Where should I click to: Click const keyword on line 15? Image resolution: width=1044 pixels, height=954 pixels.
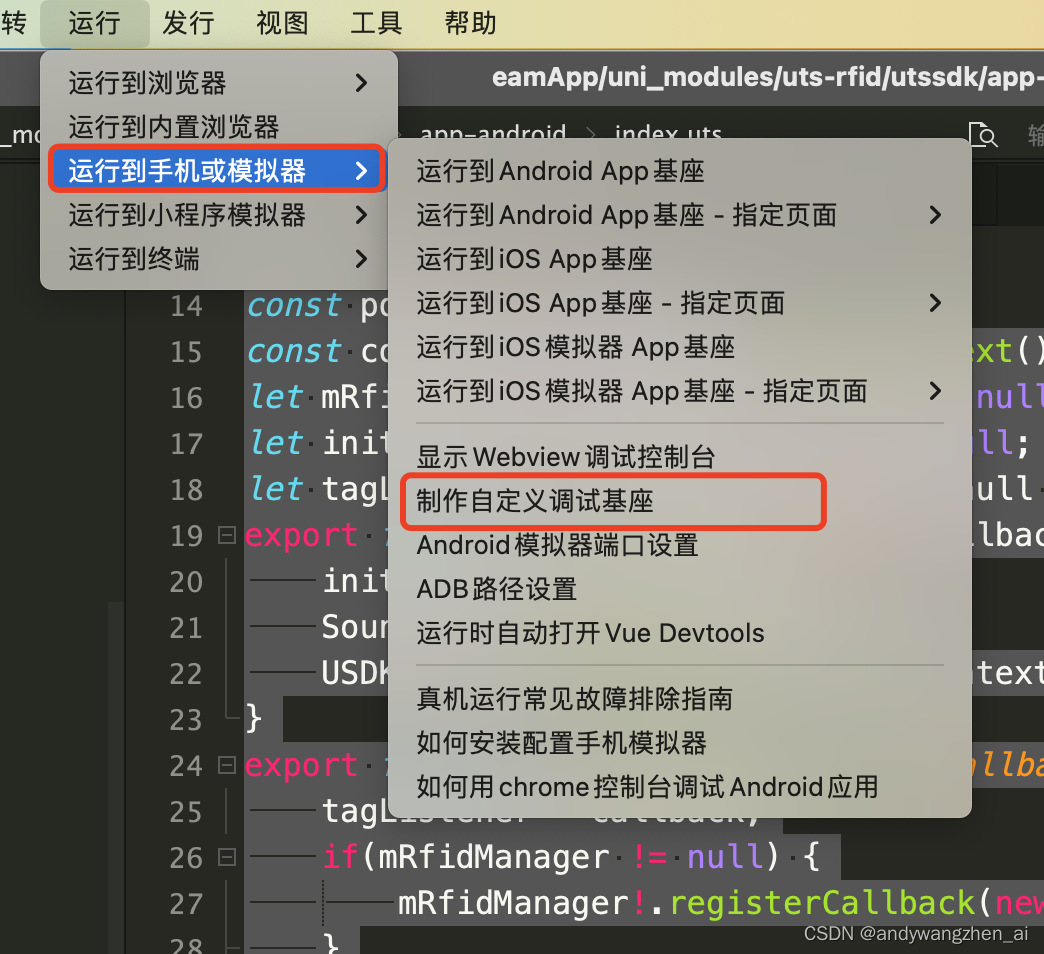(x=294, y=352)
